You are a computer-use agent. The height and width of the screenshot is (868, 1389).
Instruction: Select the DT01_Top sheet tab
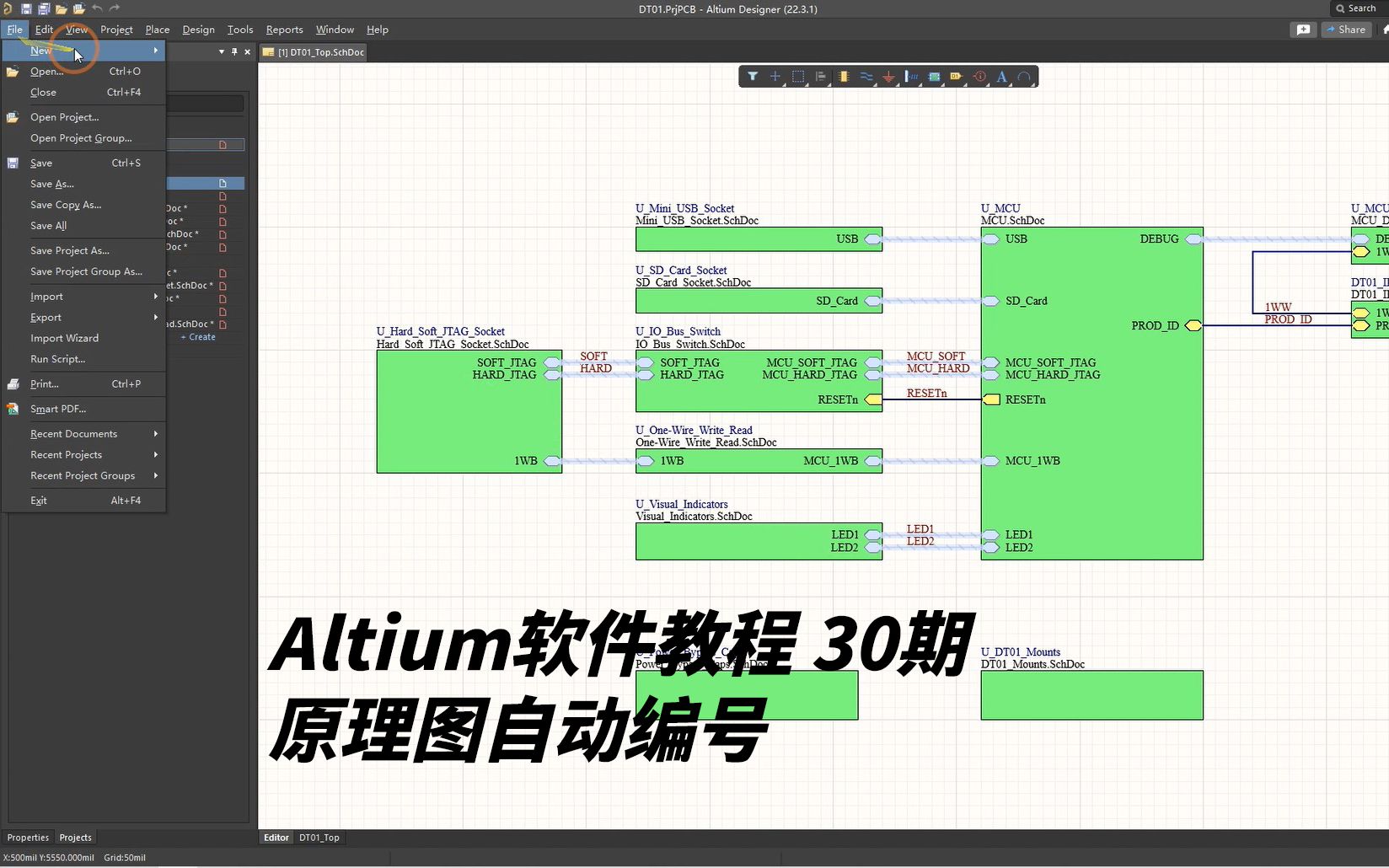pos(319,838)
